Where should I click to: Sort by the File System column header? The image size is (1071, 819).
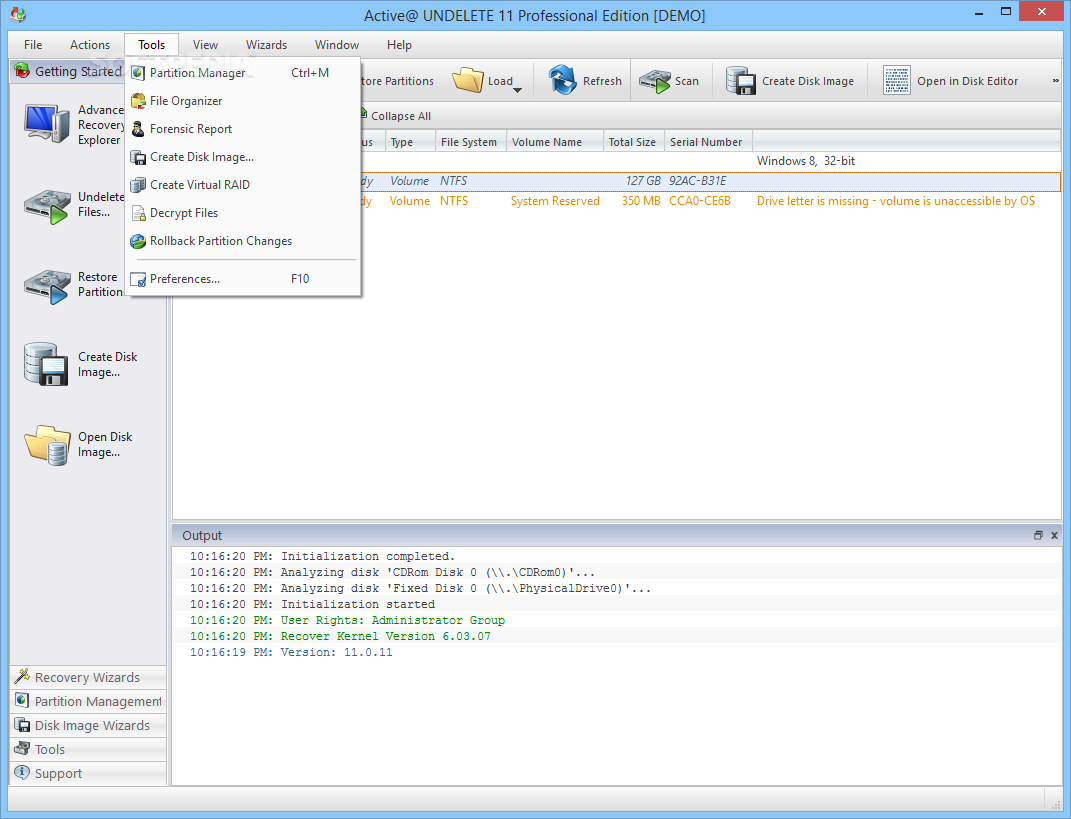pos(471,141)
